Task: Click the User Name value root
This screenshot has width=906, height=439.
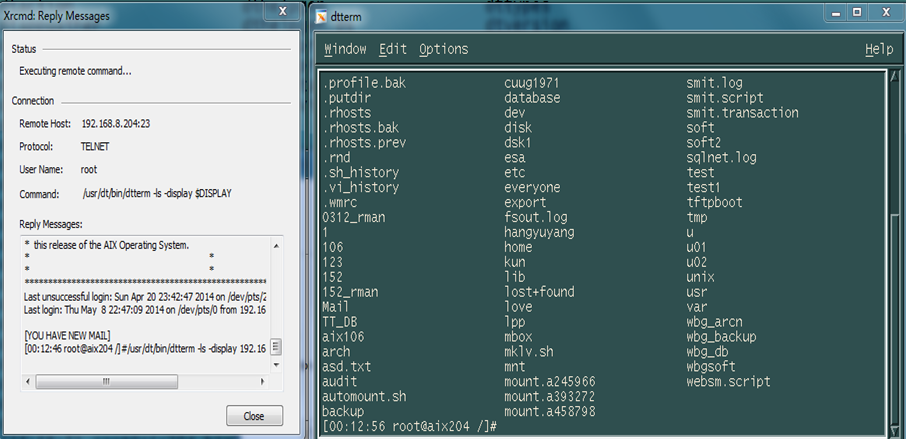Action: pyautogui.click(x=88, y=170)
